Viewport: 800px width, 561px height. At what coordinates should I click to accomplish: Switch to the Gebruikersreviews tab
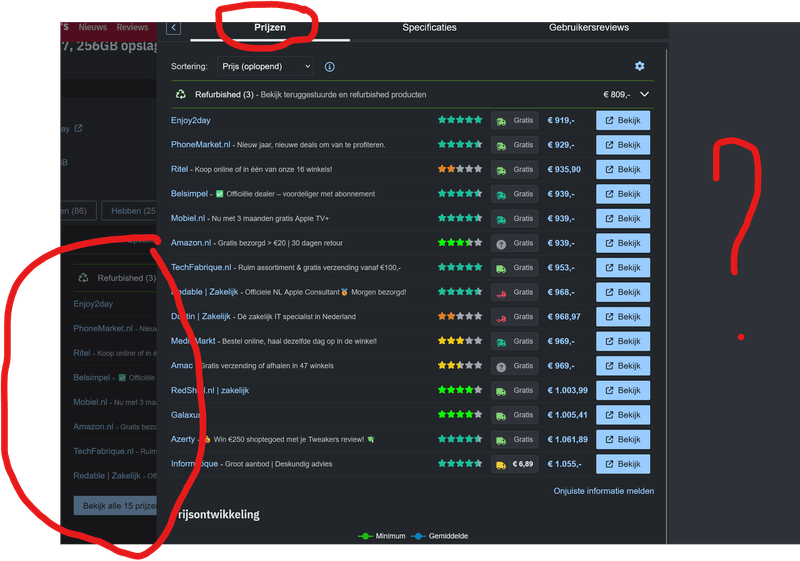click(x=589, y=28)
